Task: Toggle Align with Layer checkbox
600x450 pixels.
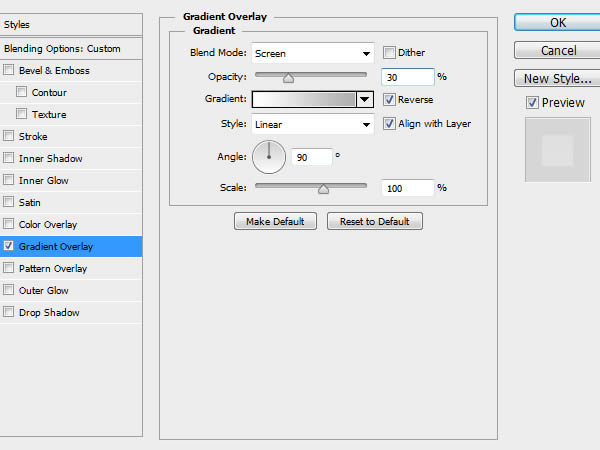Action: pos(389,124)
